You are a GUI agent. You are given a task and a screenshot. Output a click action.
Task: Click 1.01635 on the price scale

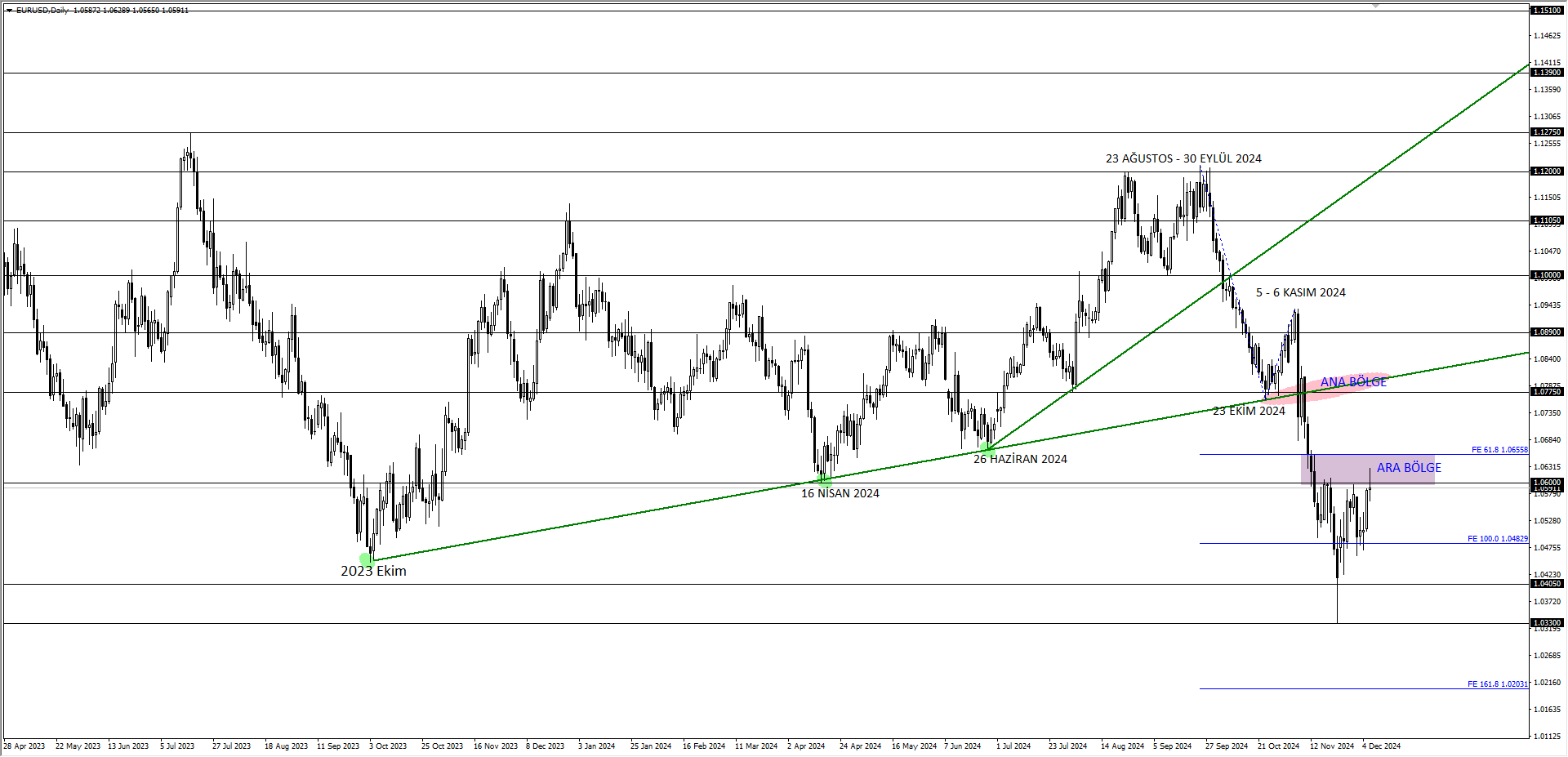point(1548,710)
